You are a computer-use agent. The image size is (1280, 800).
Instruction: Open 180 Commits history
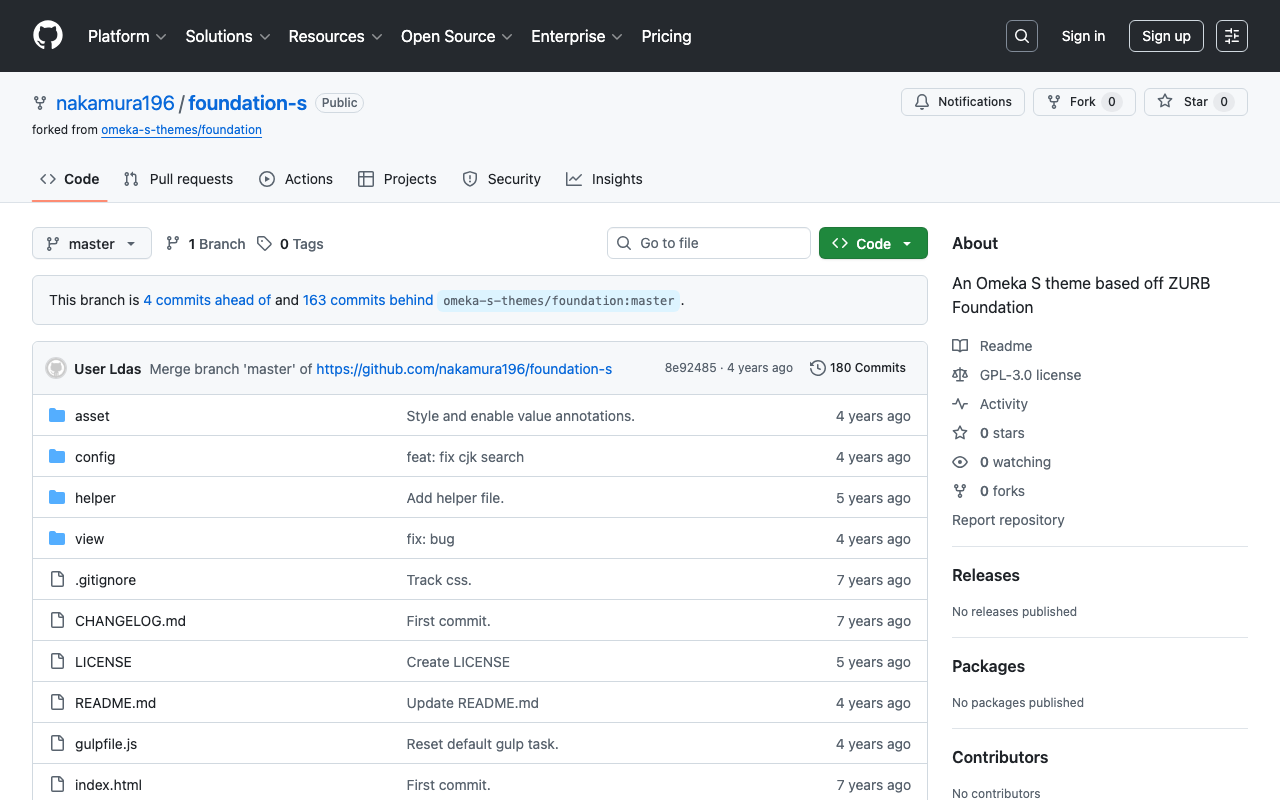[x=858, y=368]
